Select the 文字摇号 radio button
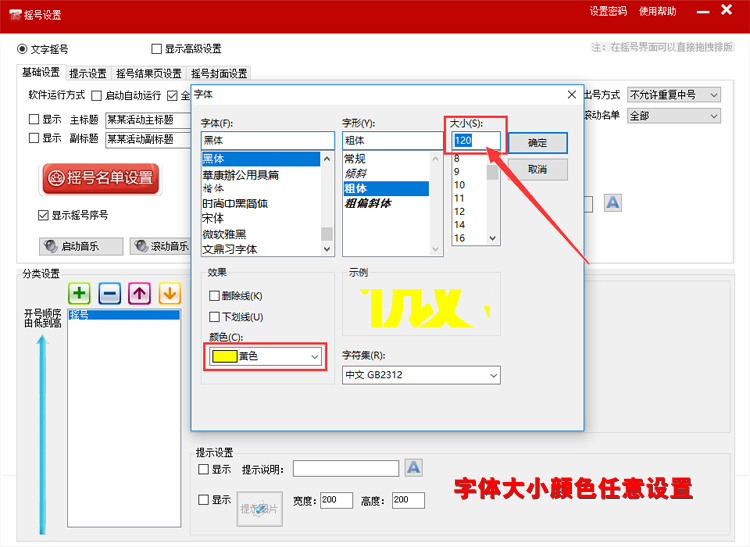 coord(22,48)
